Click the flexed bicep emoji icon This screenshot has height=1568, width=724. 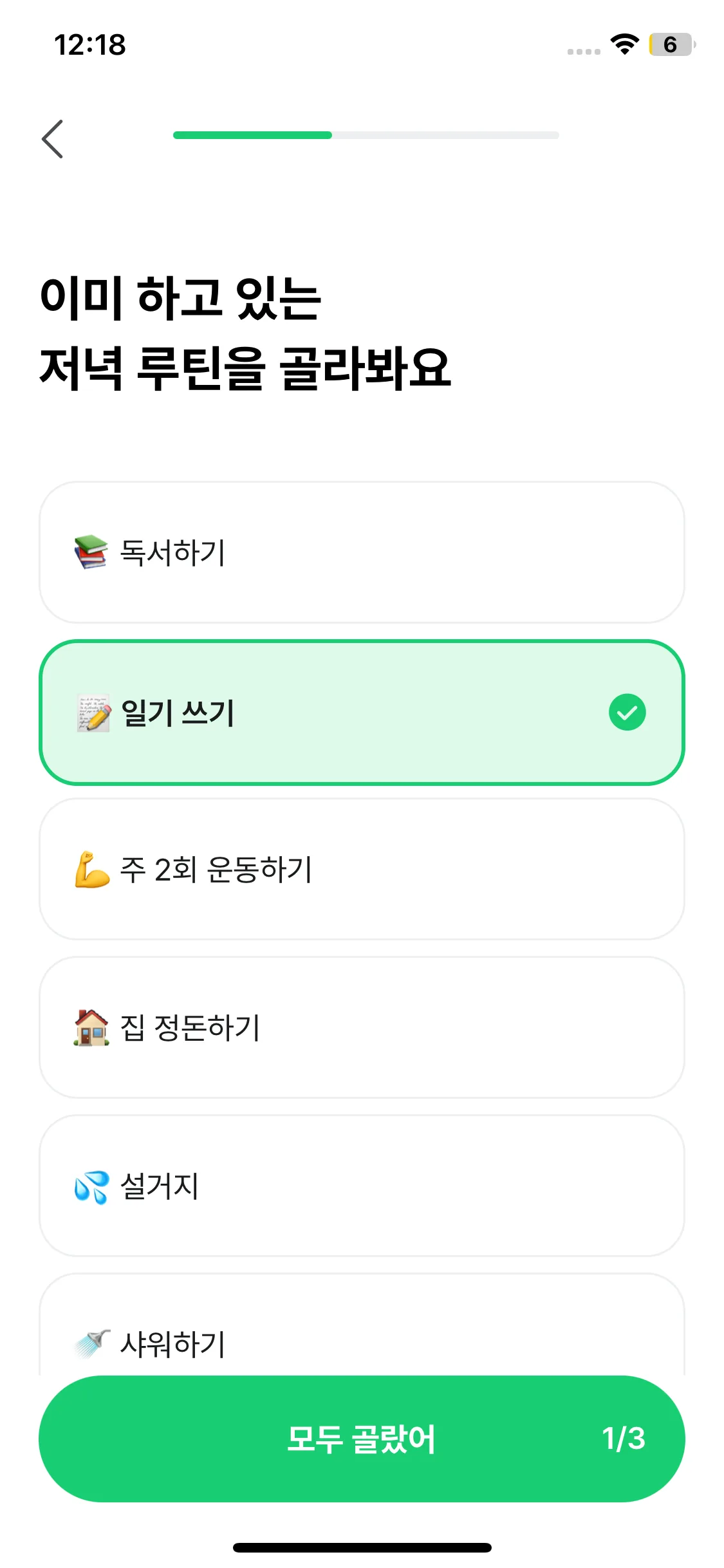pyautogui.click(x=92, y=870)
